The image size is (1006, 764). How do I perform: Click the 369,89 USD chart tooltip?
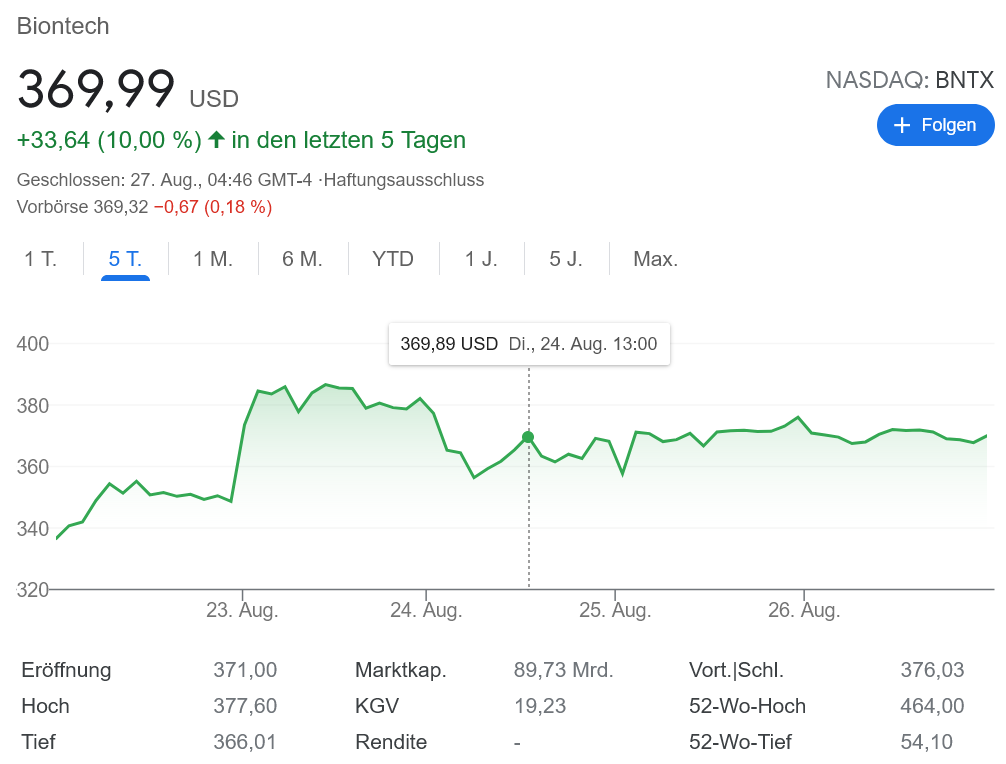(528, 344)
